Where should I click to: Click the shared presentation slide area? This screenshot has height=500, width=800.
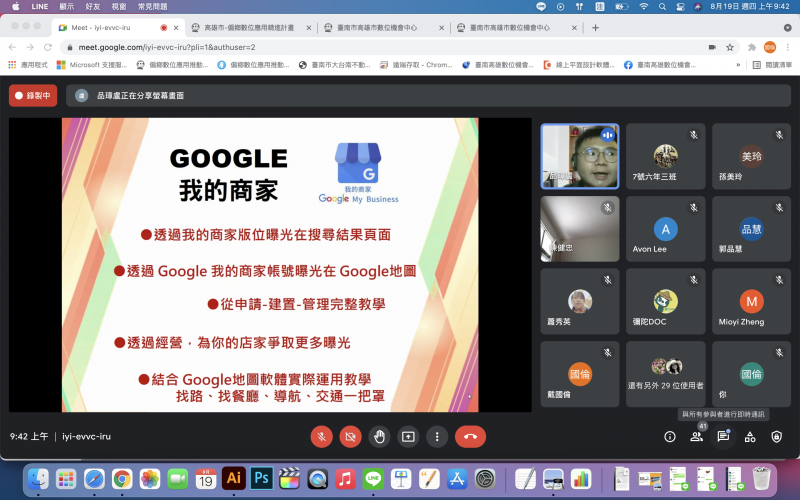pos(270,265)
